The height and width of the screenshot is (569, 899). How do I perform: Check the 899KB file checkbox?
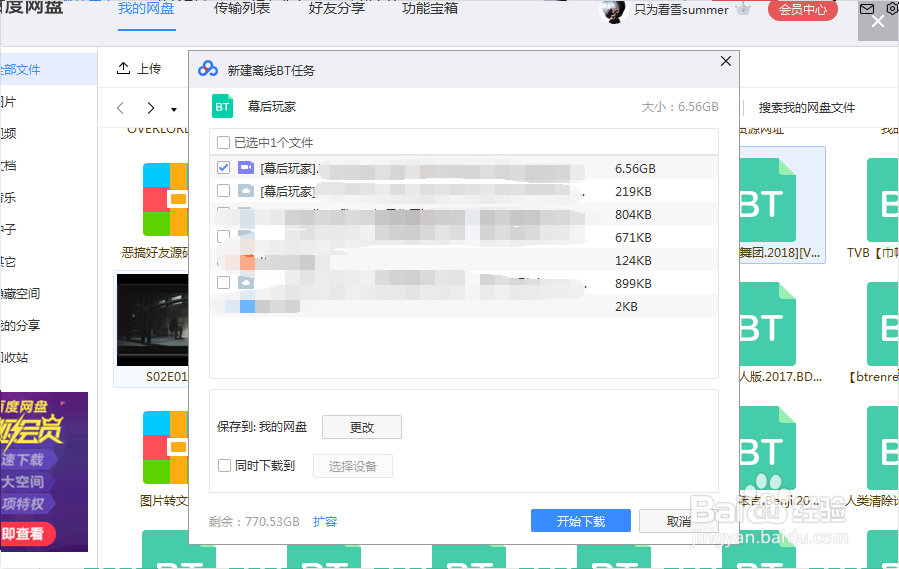(x=224, y=282)
